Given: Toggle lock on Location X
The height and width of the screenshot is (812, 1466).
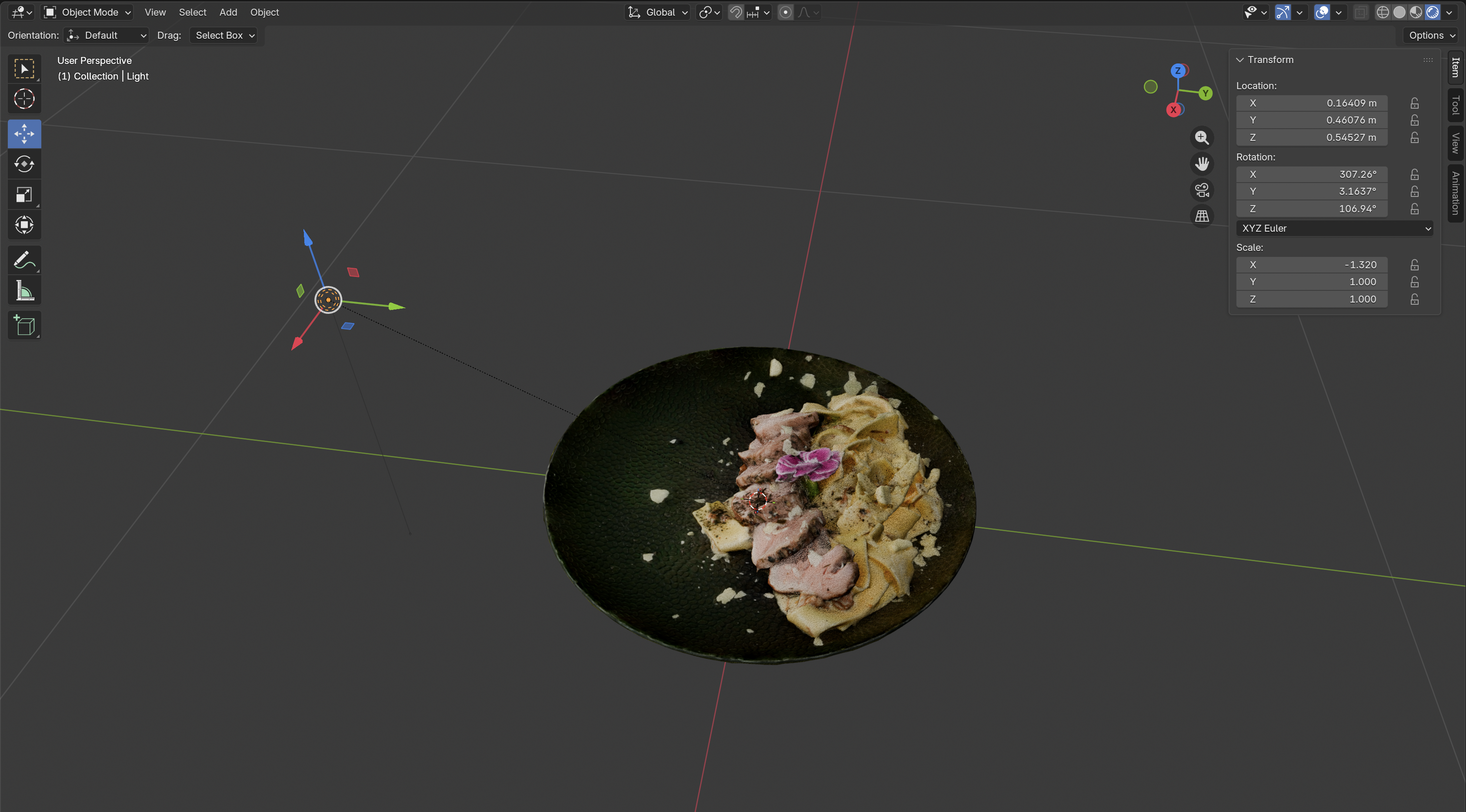Looking at the screenshot, I should pyautogui.click(x=1414, y=103).
